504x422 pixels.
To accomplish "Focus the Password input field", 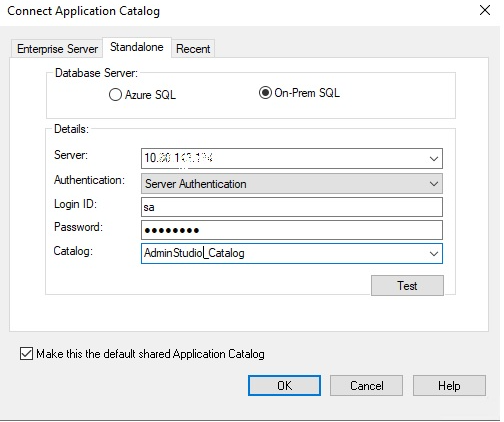I will [292, 230].
